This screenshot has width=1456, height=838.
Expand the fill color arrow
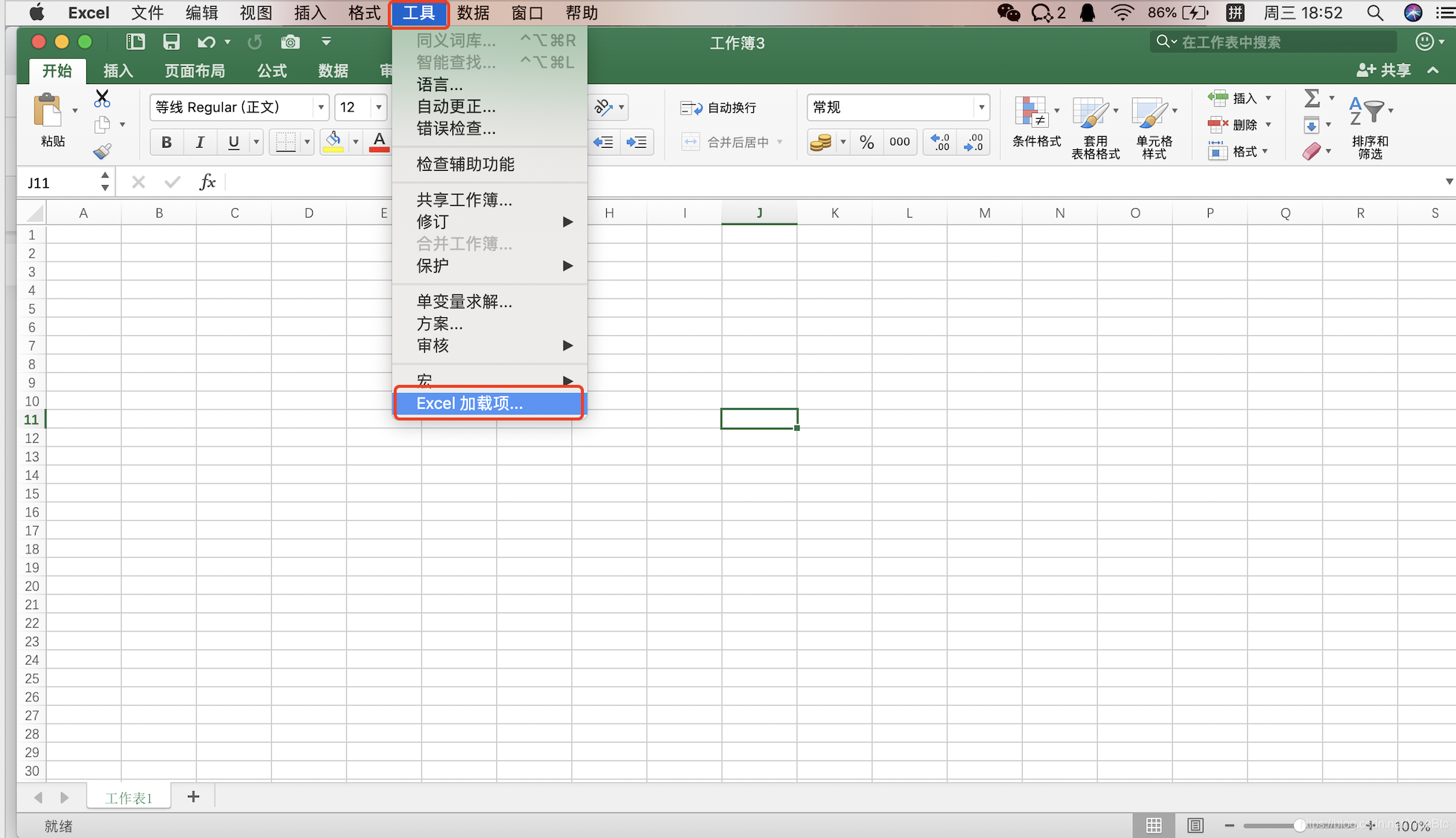(356, 142)
